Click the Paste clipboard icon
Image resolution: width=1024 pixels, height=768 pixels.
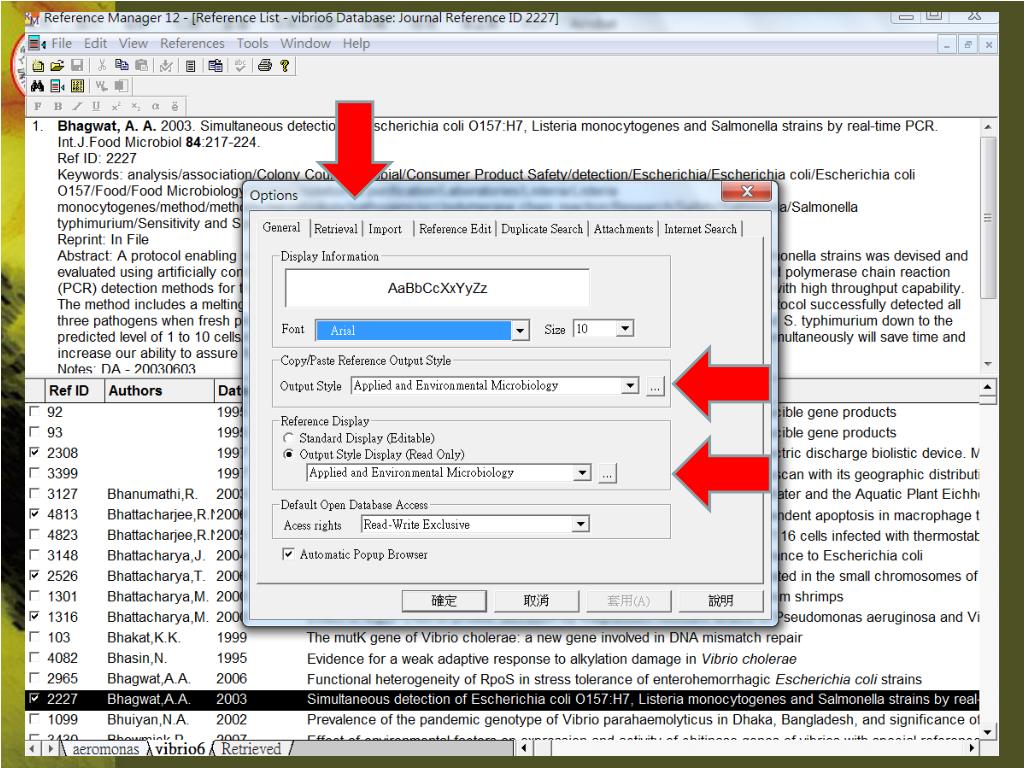141,65
